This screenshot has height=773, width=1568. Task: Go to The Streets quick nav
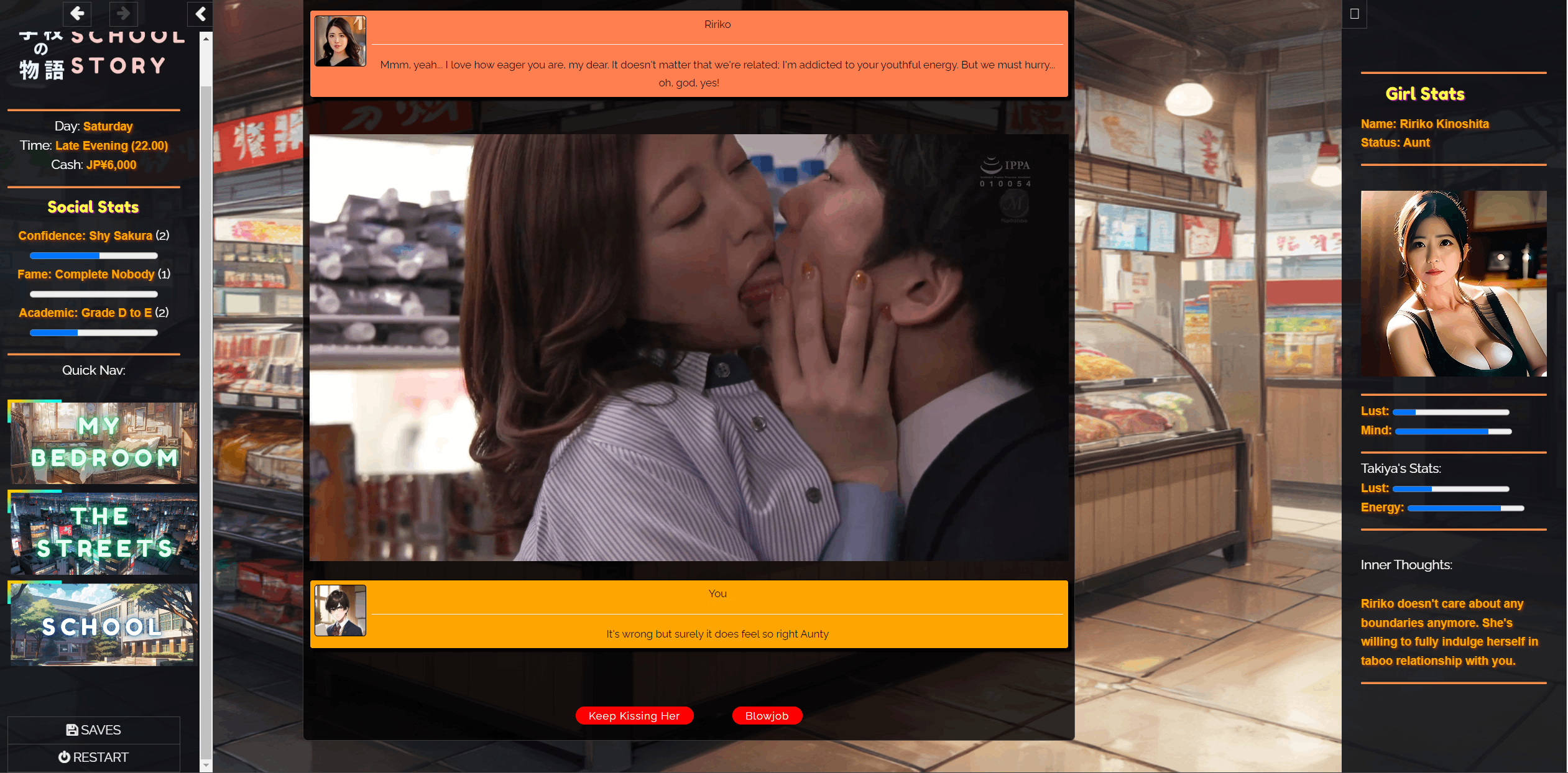pos(104,533)
